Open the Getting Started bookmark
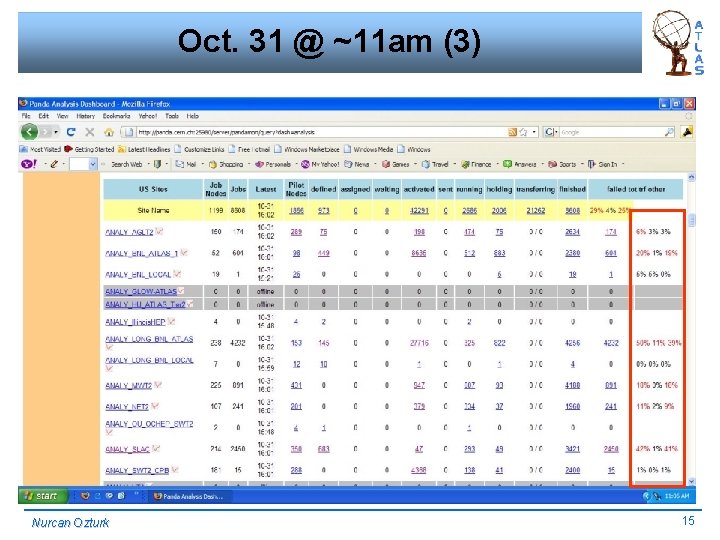Viewport: 720px width, 540px height. (90, 149)
